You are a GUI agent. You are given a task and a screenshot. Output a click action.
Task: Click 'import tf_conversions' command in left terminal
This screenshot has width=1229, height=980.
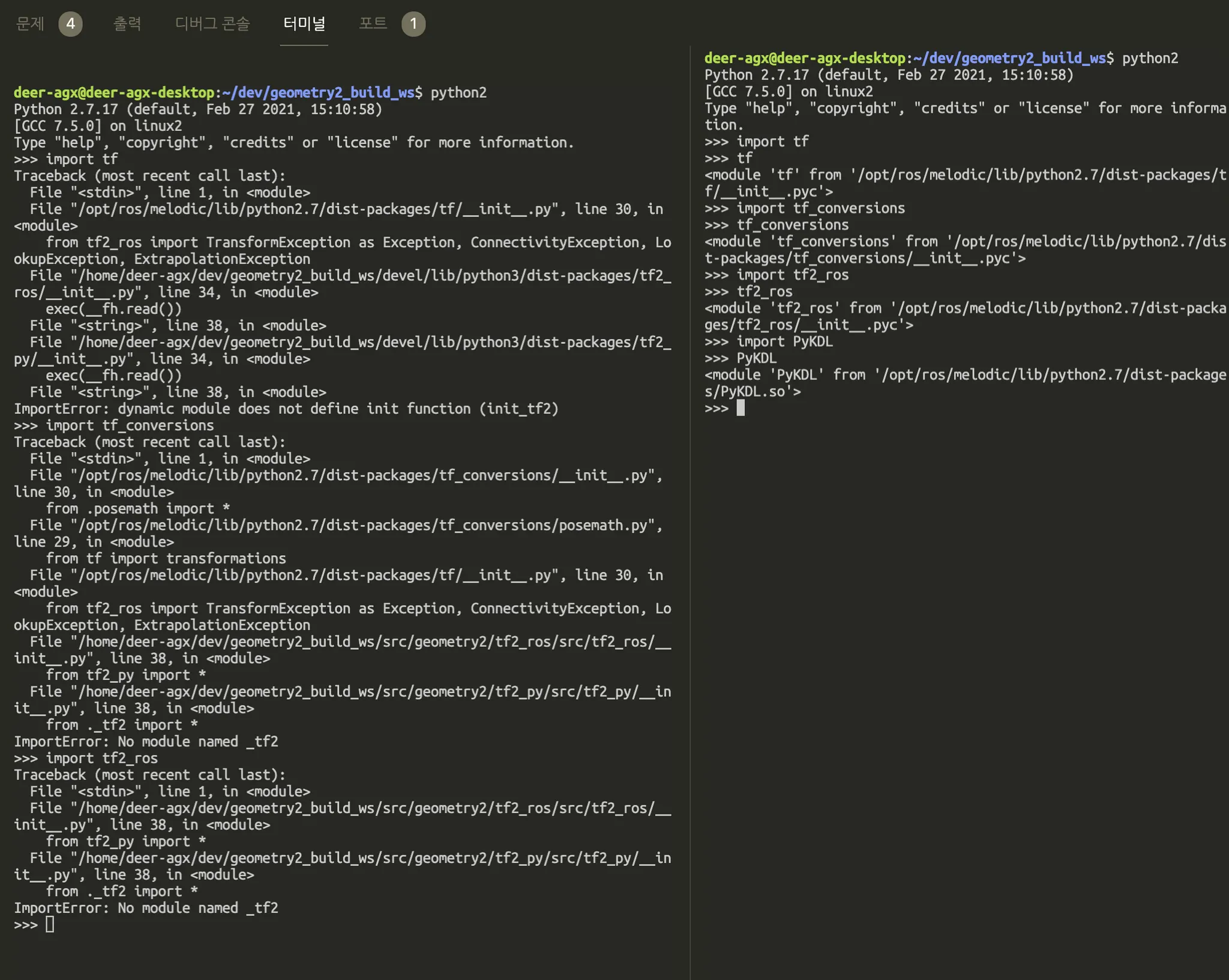(x=130, y=425)
